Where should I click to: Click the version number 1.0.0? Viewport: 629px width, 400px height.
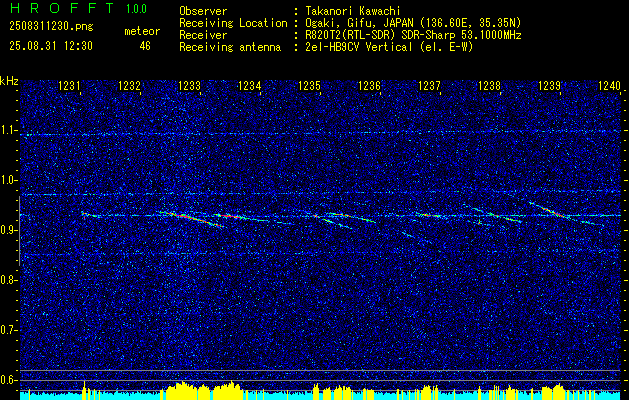136,9
